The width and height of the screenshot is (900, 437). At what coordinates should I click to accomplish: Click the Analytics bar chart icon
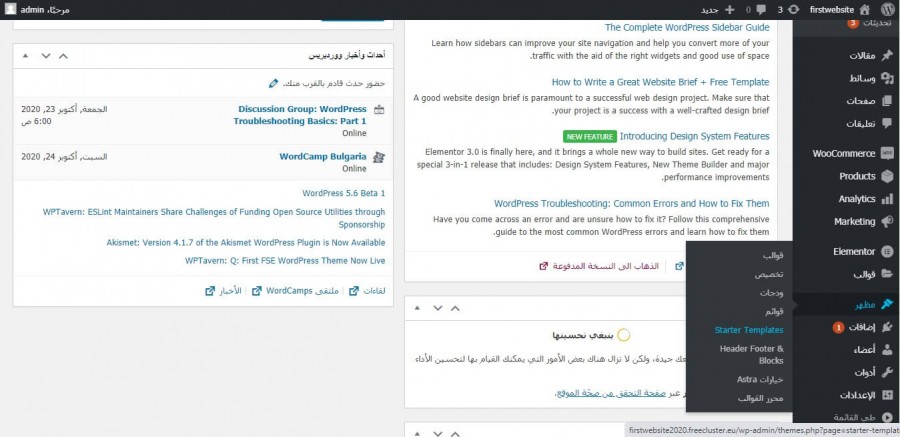pos(887,199)
